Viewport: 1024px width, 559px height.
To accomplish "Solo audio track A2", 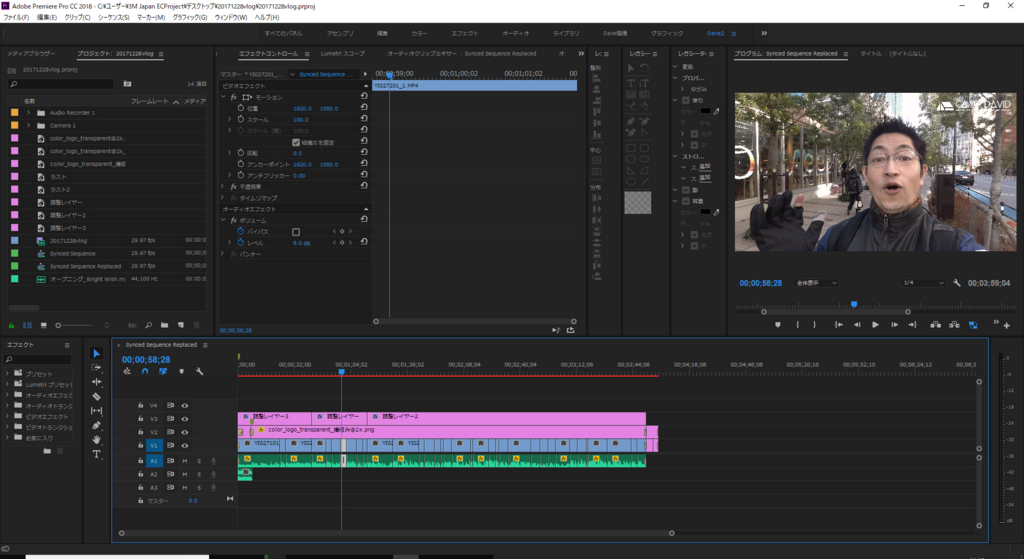I will point(199,474).
